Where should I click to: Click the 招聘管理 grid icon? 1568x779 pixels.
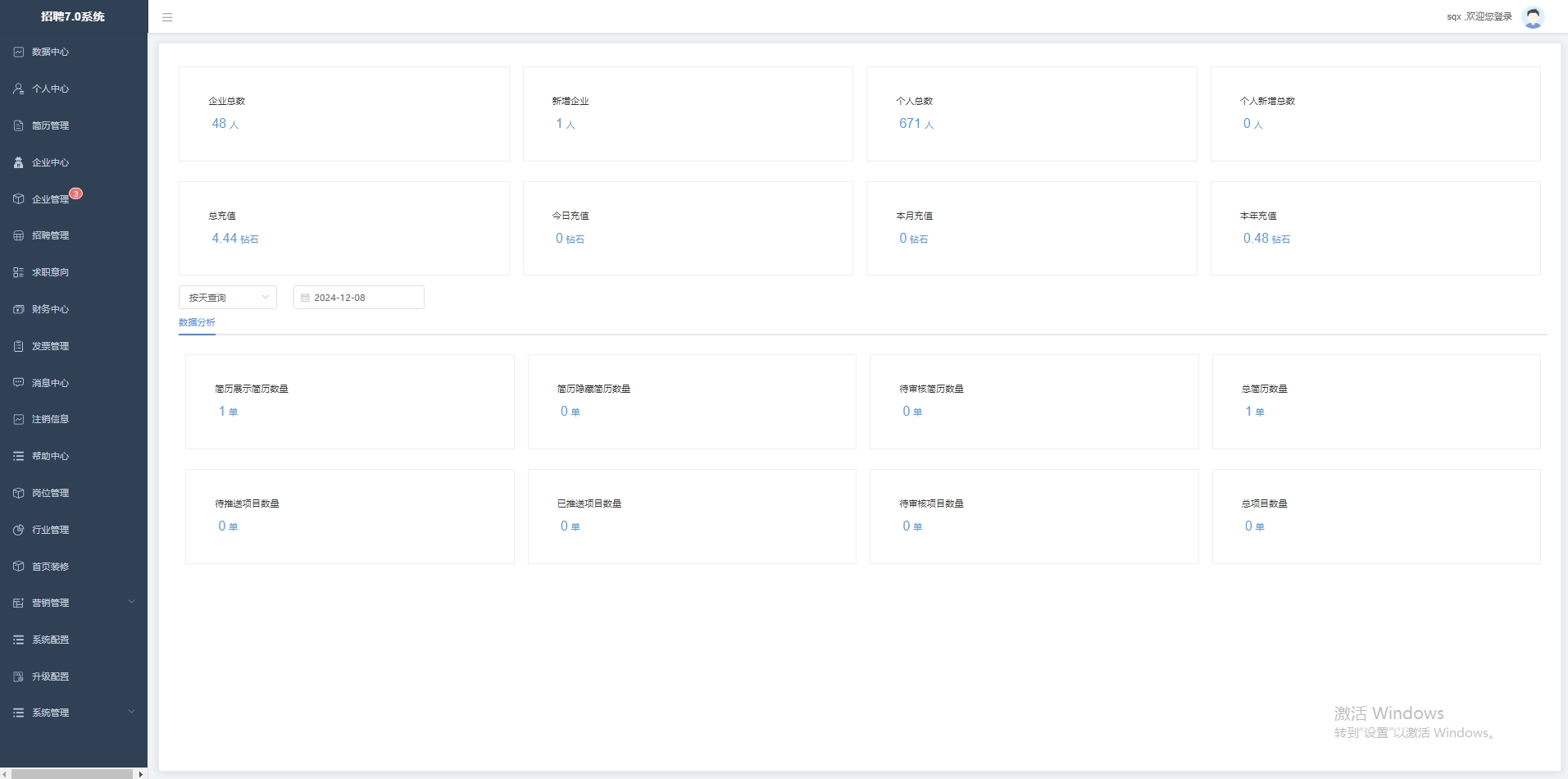[18, 235]
